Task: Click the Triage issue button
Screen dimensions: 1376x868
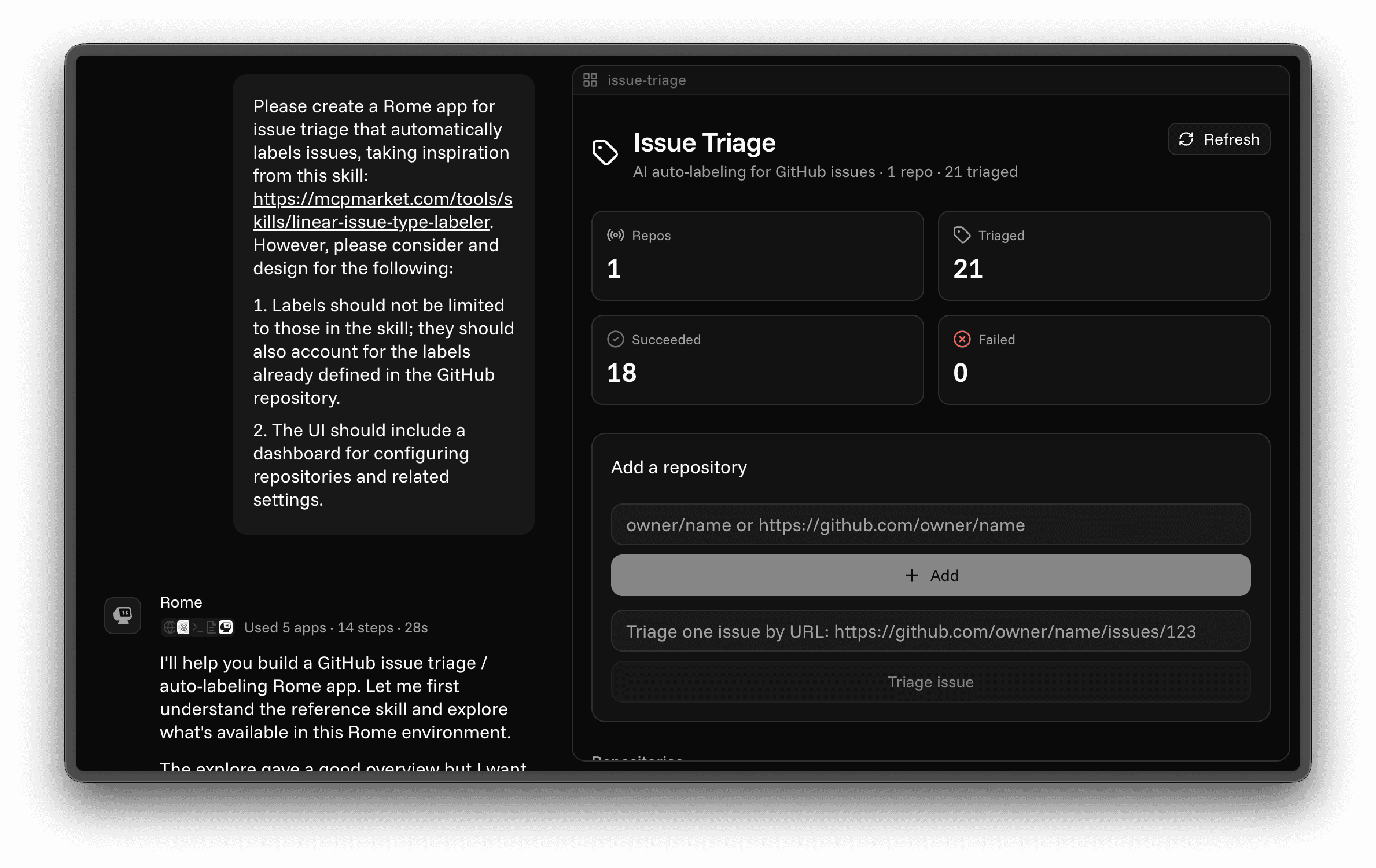Action: coord(930,682)
